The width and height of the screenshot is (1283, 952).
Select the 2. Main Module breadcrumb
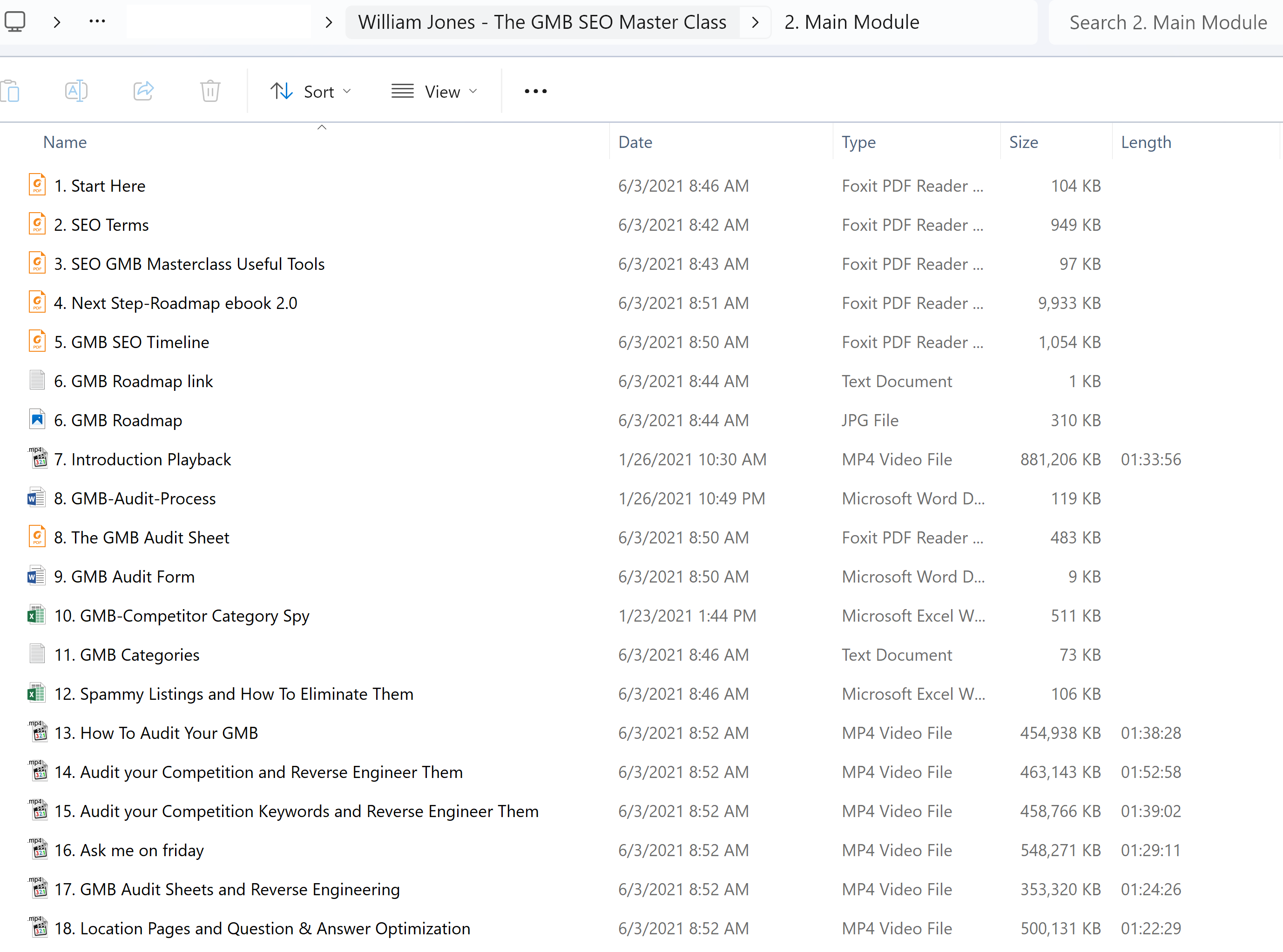(x=851, y=22)
